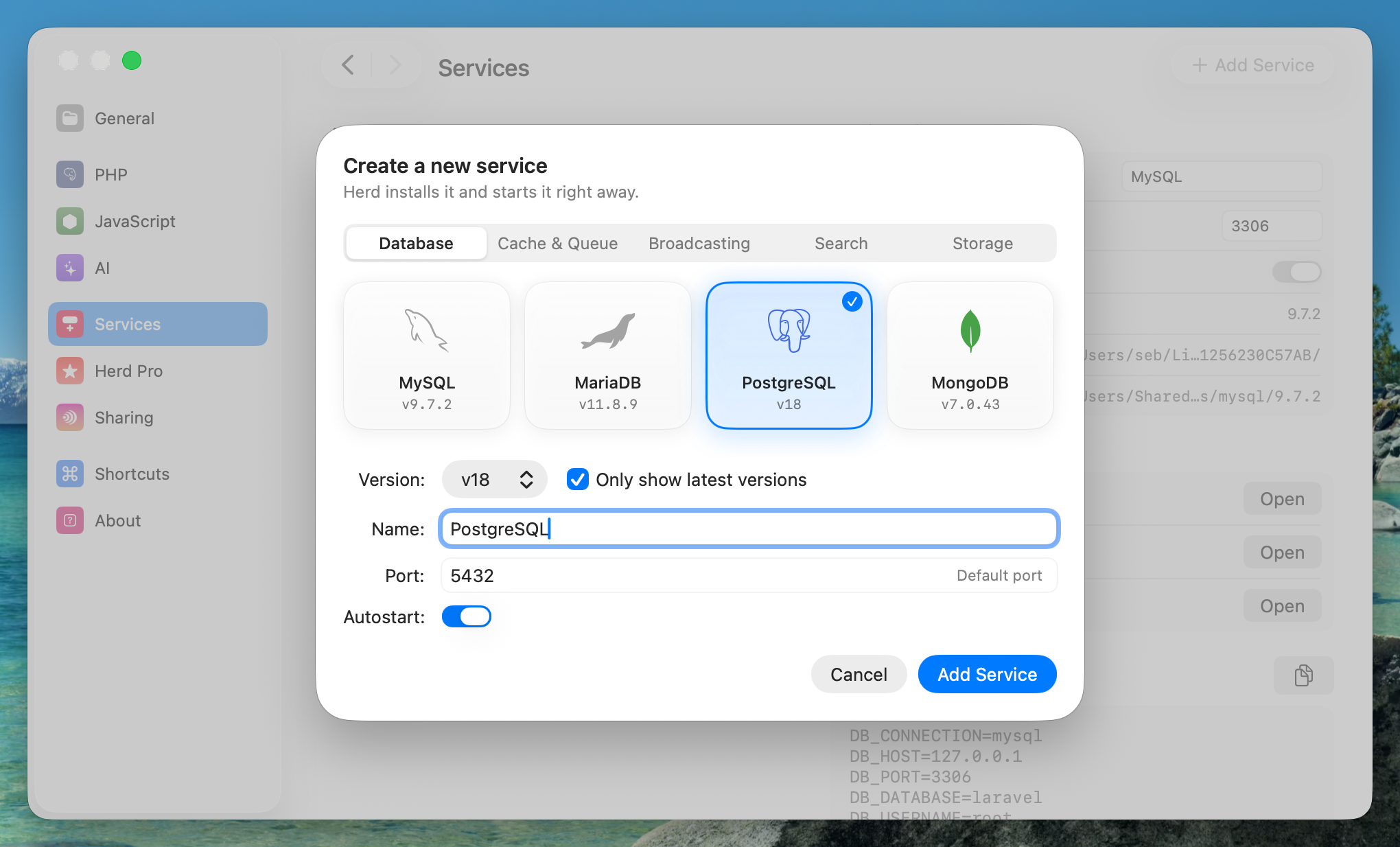Click the green window zoom button
Screen dimensions: 1400x847
(132, 60)
